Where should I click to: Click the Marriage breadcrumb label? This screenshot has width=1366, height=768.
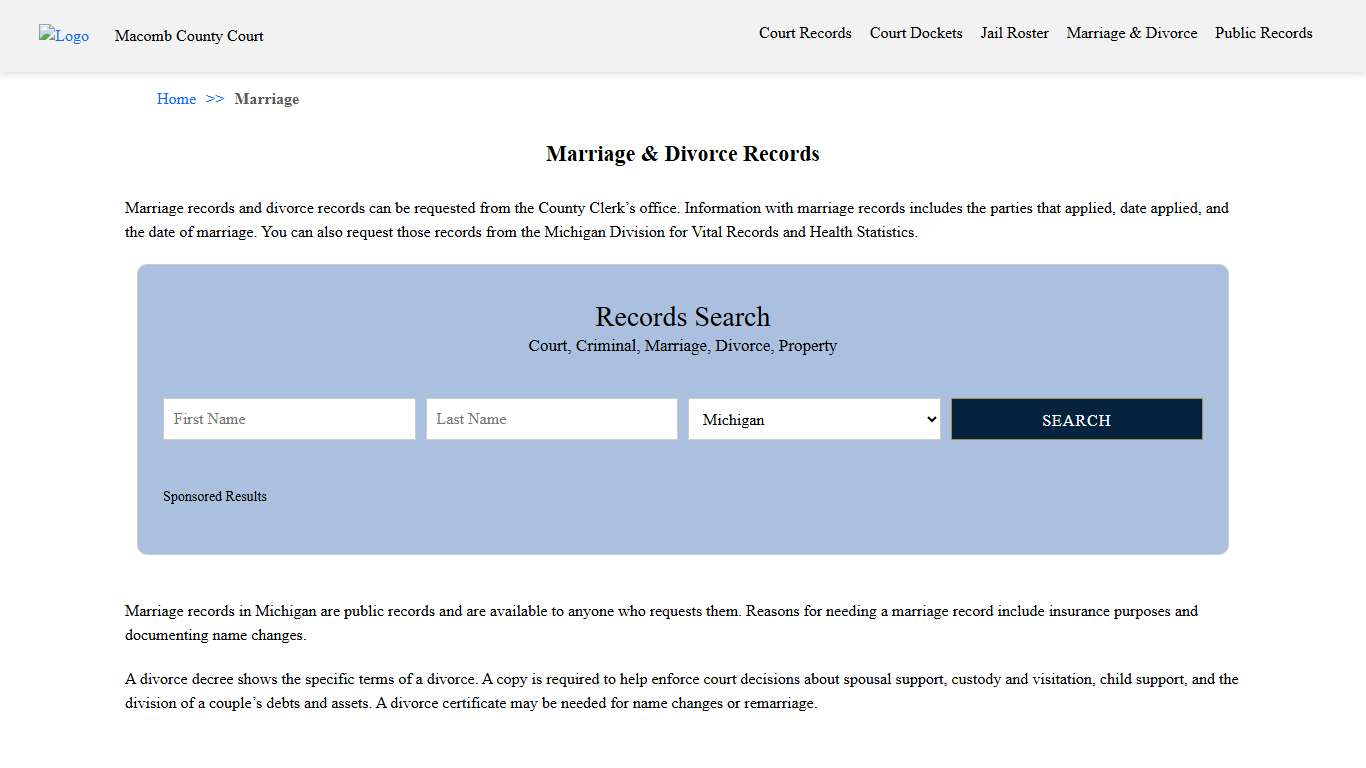266,99
